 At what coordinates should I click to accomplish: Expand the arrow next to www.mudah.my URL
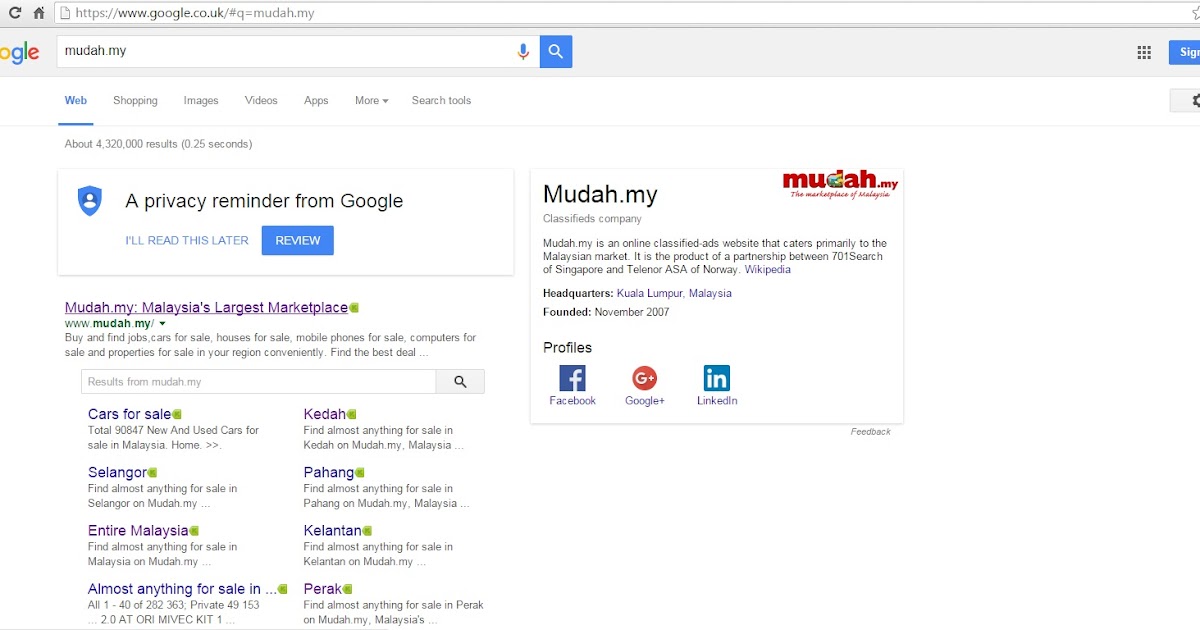[x=162, y=324]
